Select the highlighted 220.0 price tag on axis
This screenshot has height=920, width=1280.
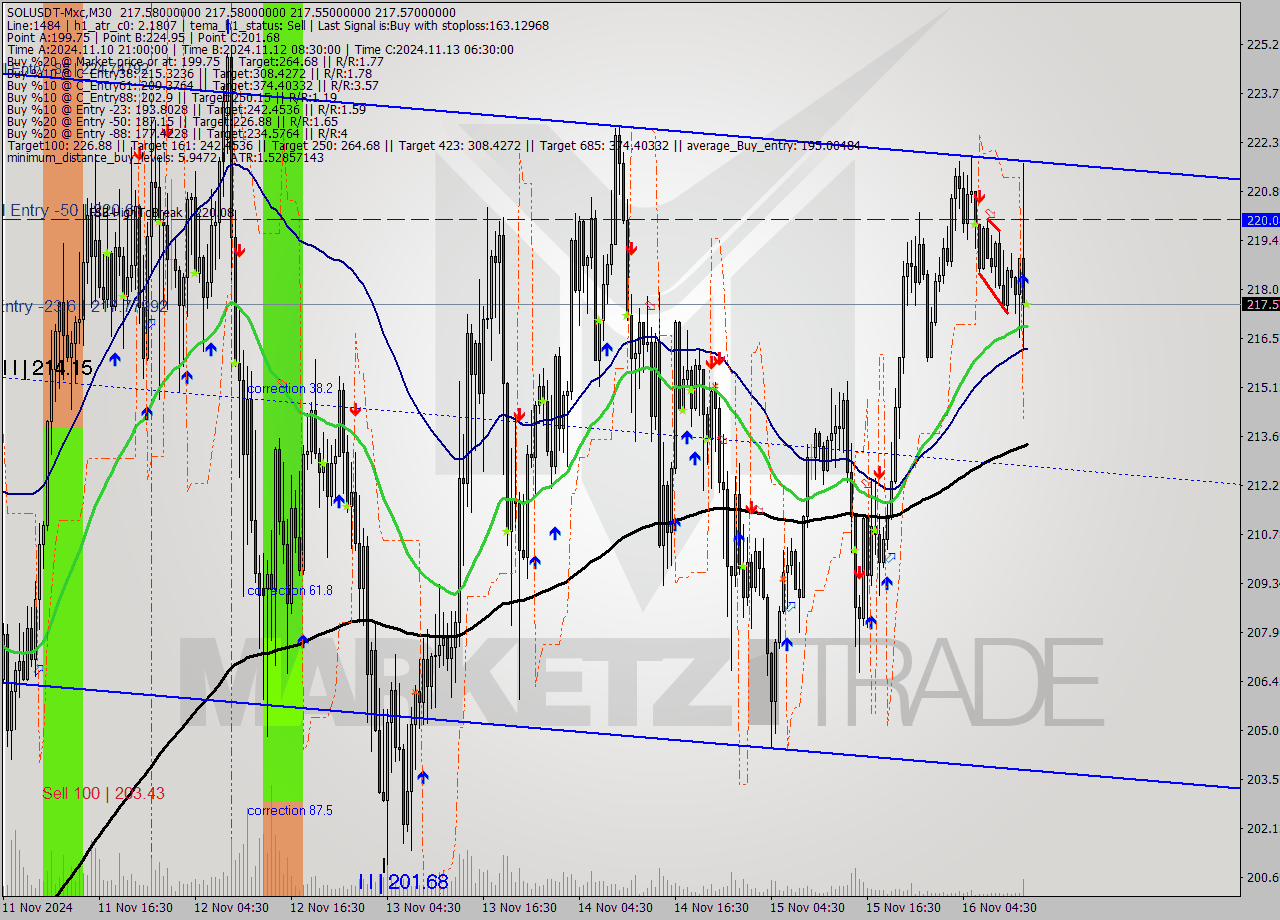tap(1260, 220)
